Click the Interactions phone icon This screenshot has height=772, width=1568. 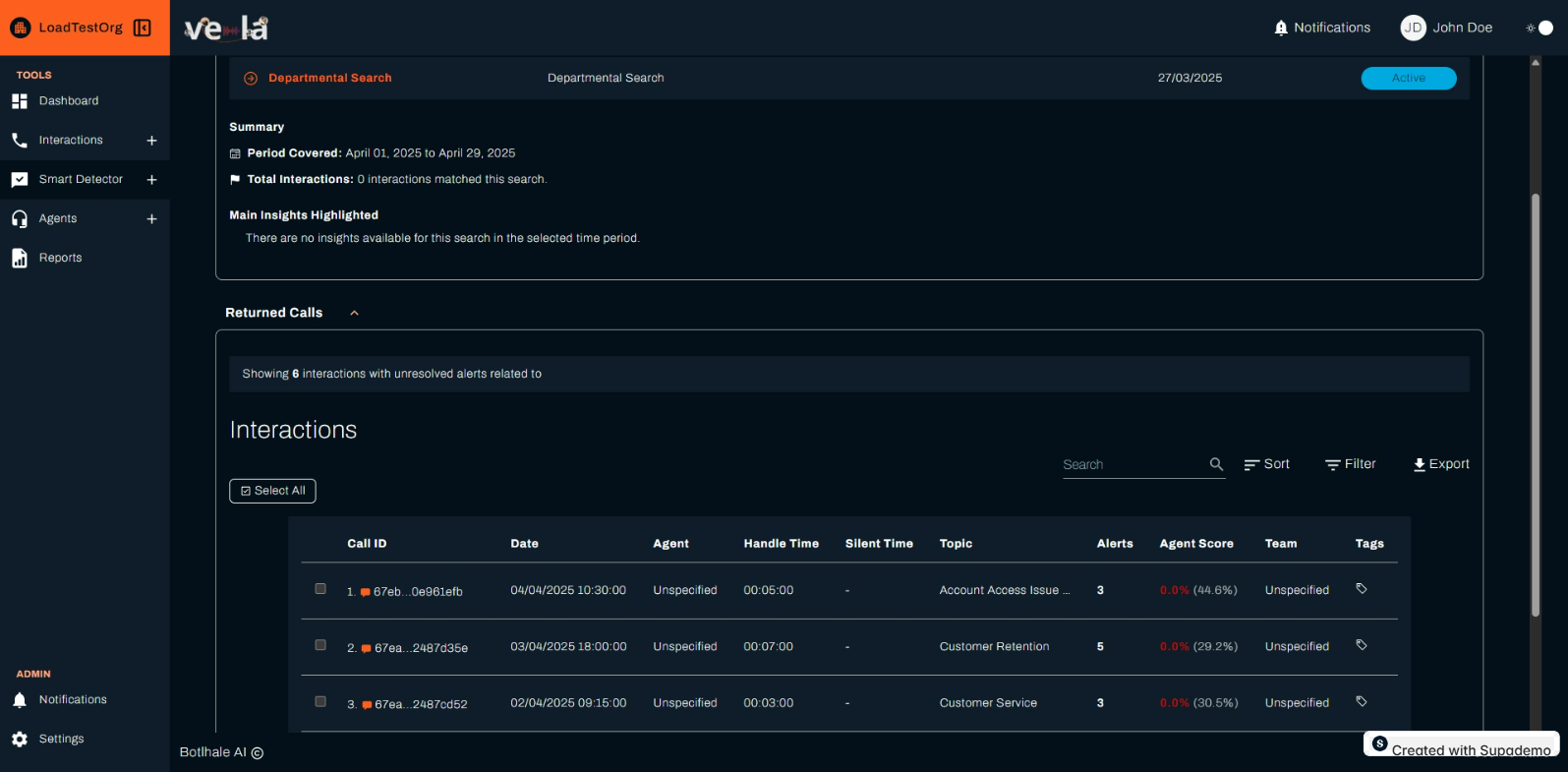(20, 141)
